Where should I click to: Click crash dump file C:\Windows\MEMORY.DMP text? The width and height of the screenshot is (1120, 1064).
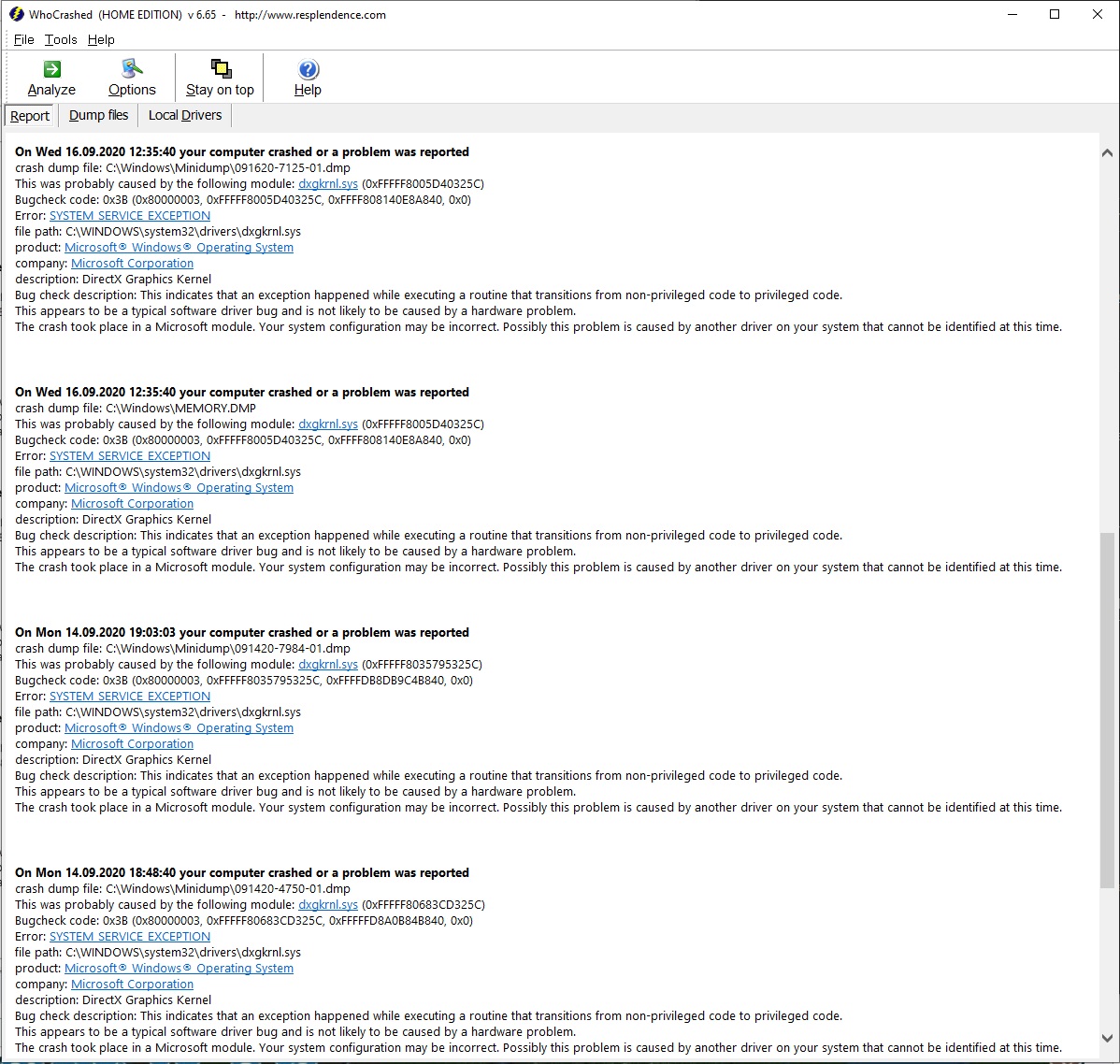click(x=180, y=408)
